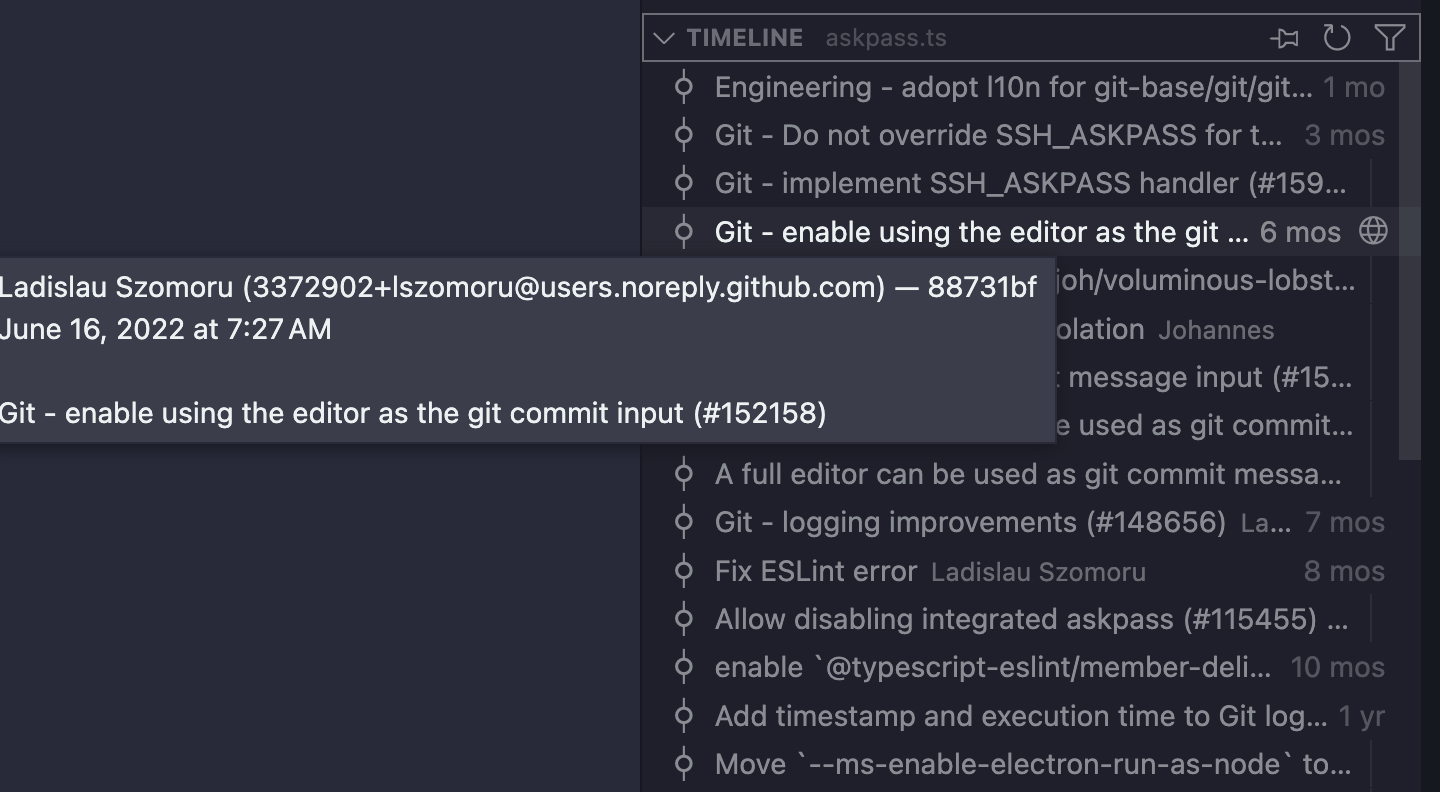This screenshot has height=792, width=1440.
Task: Open the Timeline filter options
Action: [1389, 37]
